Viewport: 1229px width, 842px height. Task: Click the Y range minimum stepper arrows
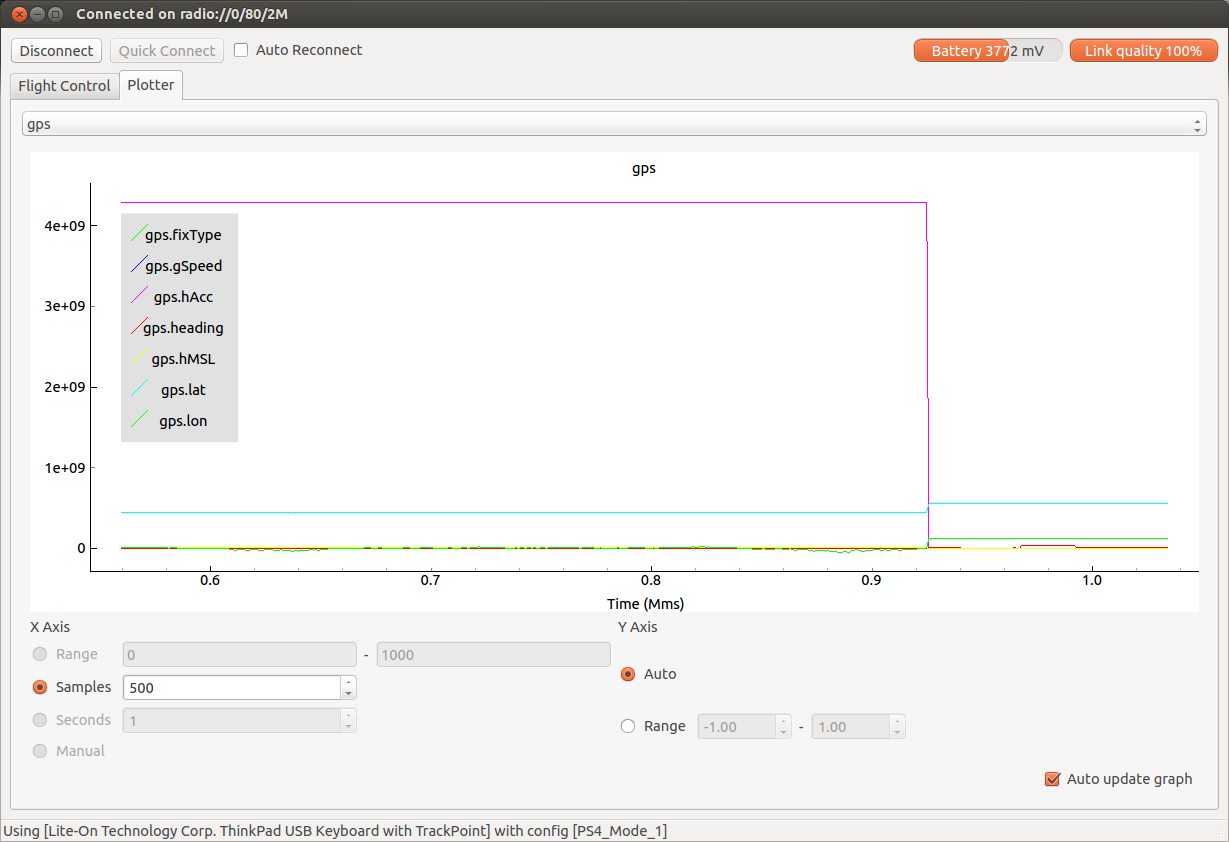point(784,727)
